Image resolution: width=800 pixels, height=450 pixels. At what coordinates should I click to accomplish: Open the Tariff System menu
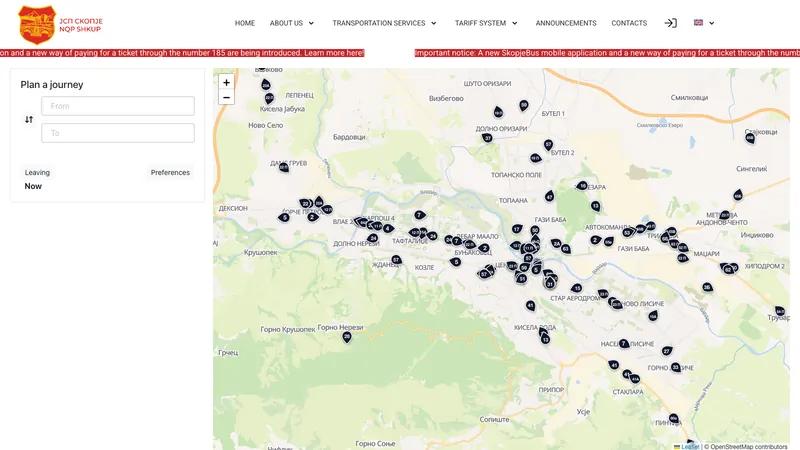480,23
